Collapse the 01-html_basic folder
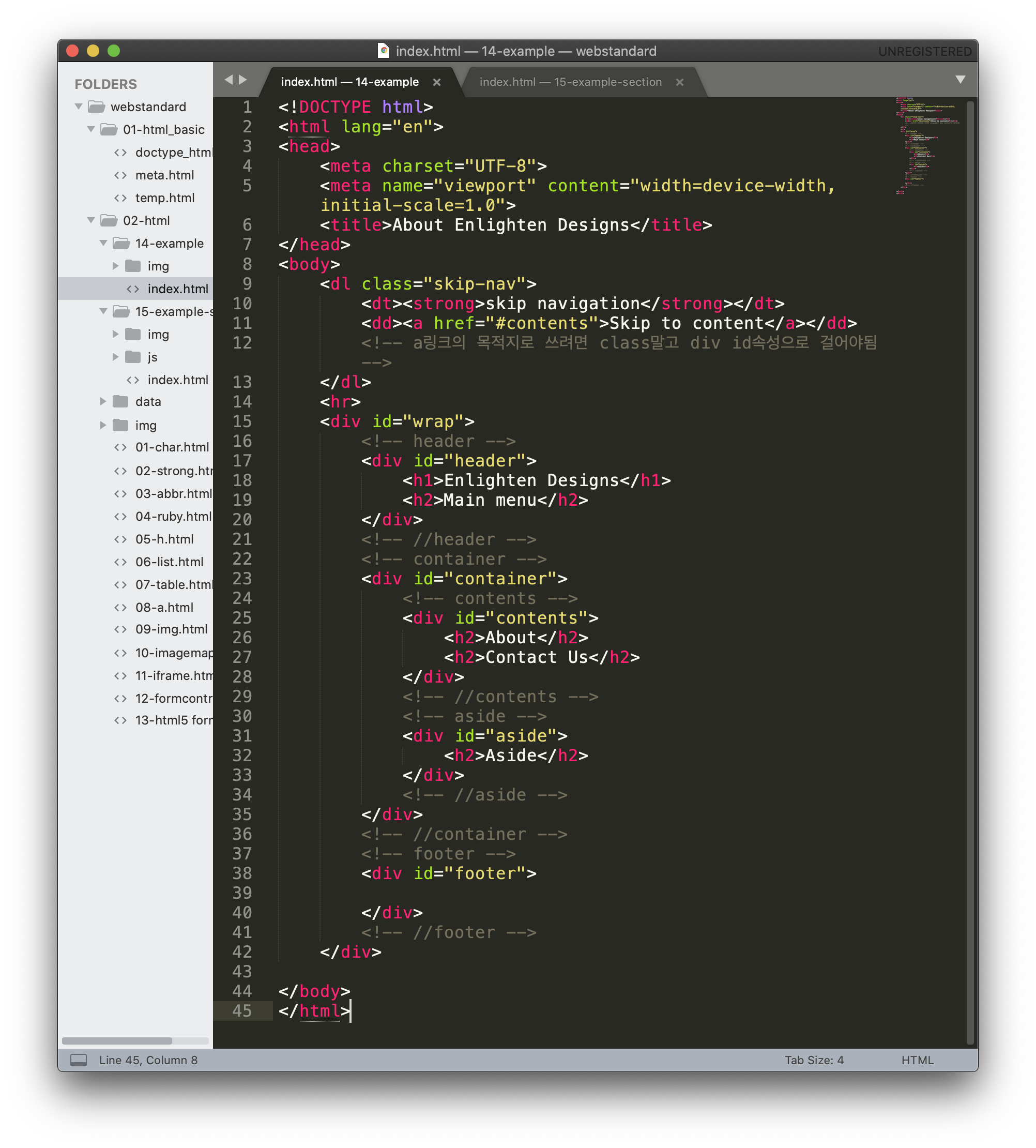 point(91,129)
